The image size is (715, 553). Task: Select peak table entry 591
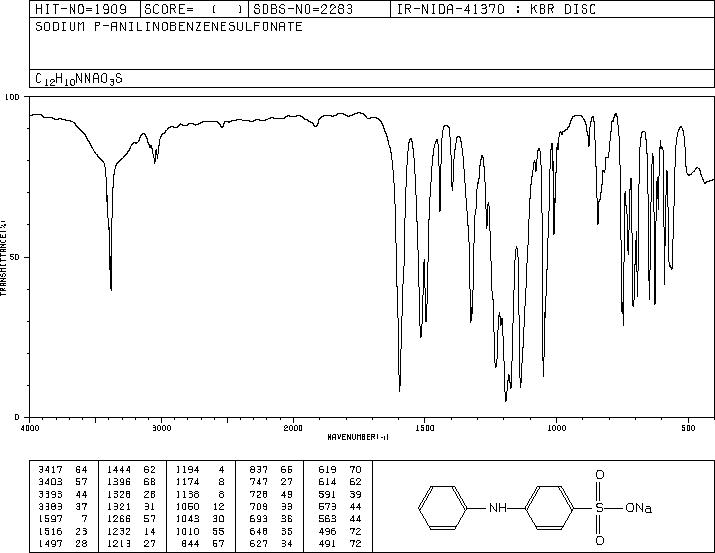tap(327, 494)
